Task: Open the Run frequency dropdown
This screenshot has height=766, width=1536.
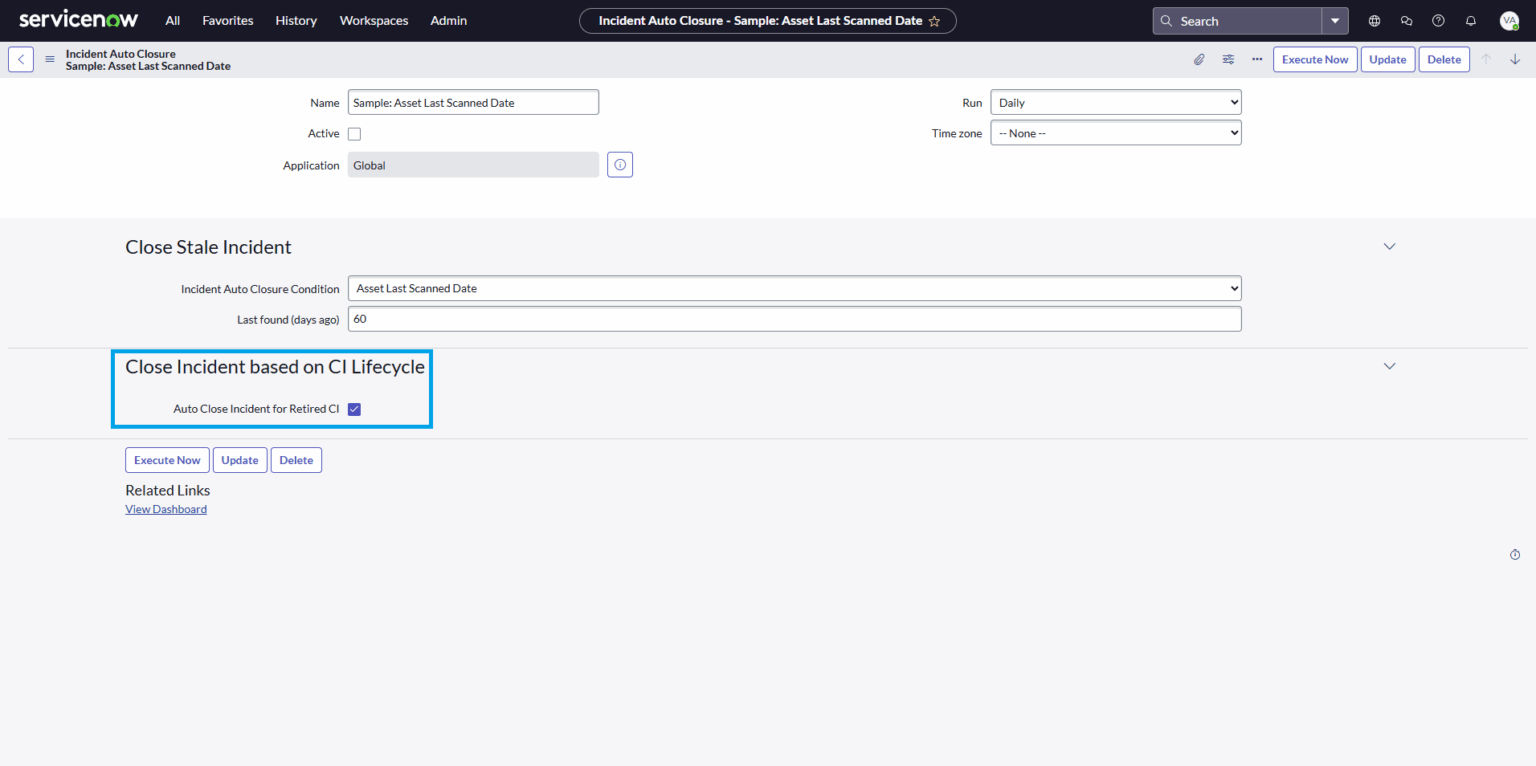Action: 1115,101
